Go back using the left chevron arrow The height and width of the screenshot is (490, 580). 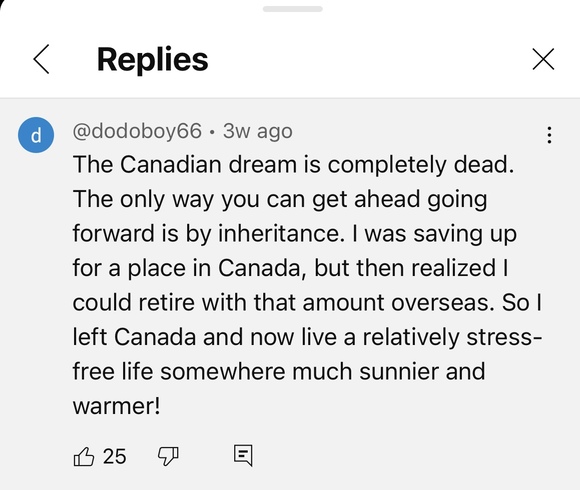coord(41,59)
